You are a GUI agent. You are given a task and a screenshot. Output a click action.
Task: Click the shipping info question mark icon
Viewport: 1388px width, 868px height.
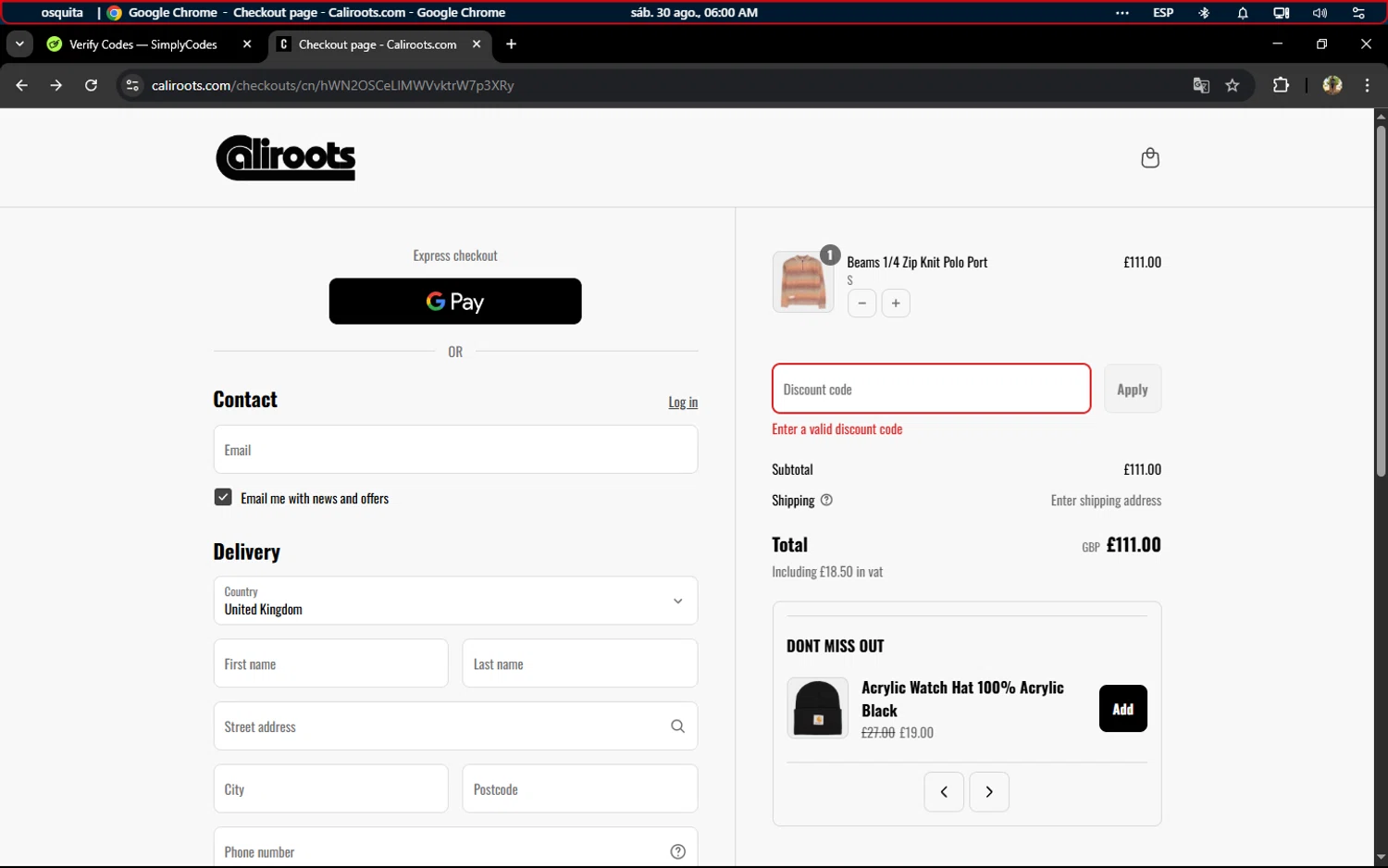coord(826,500)
